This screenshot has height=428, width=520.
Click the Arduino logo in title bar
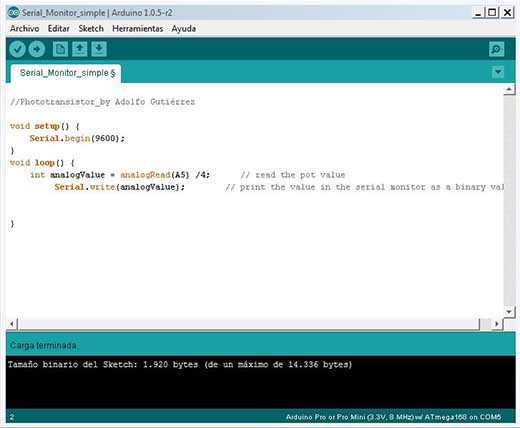(x=13, y=13)
